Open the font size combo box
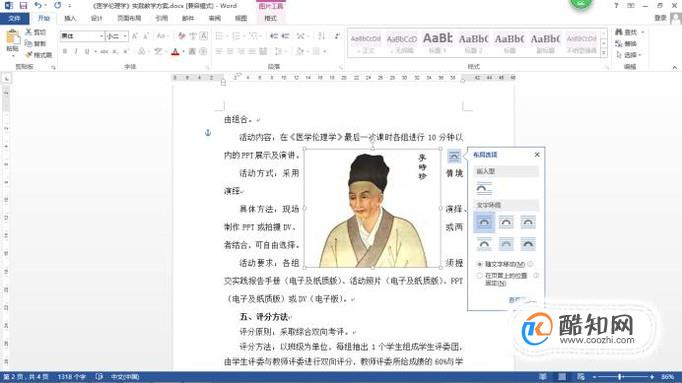The height and width of the screenshot is (383, 682). [117, 36]
